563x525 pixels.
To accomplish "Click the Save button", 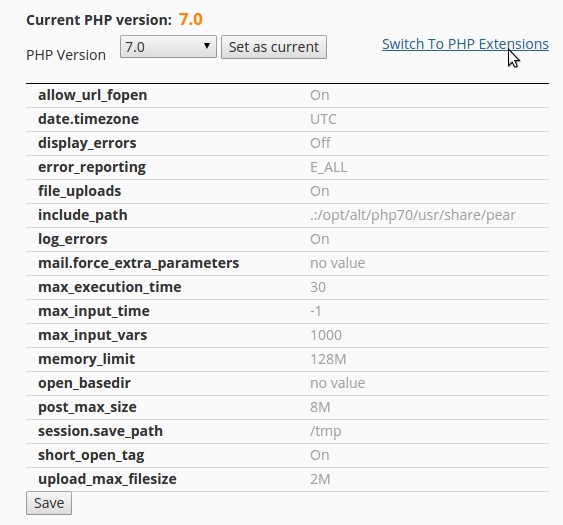I will (x=49, y=503).
